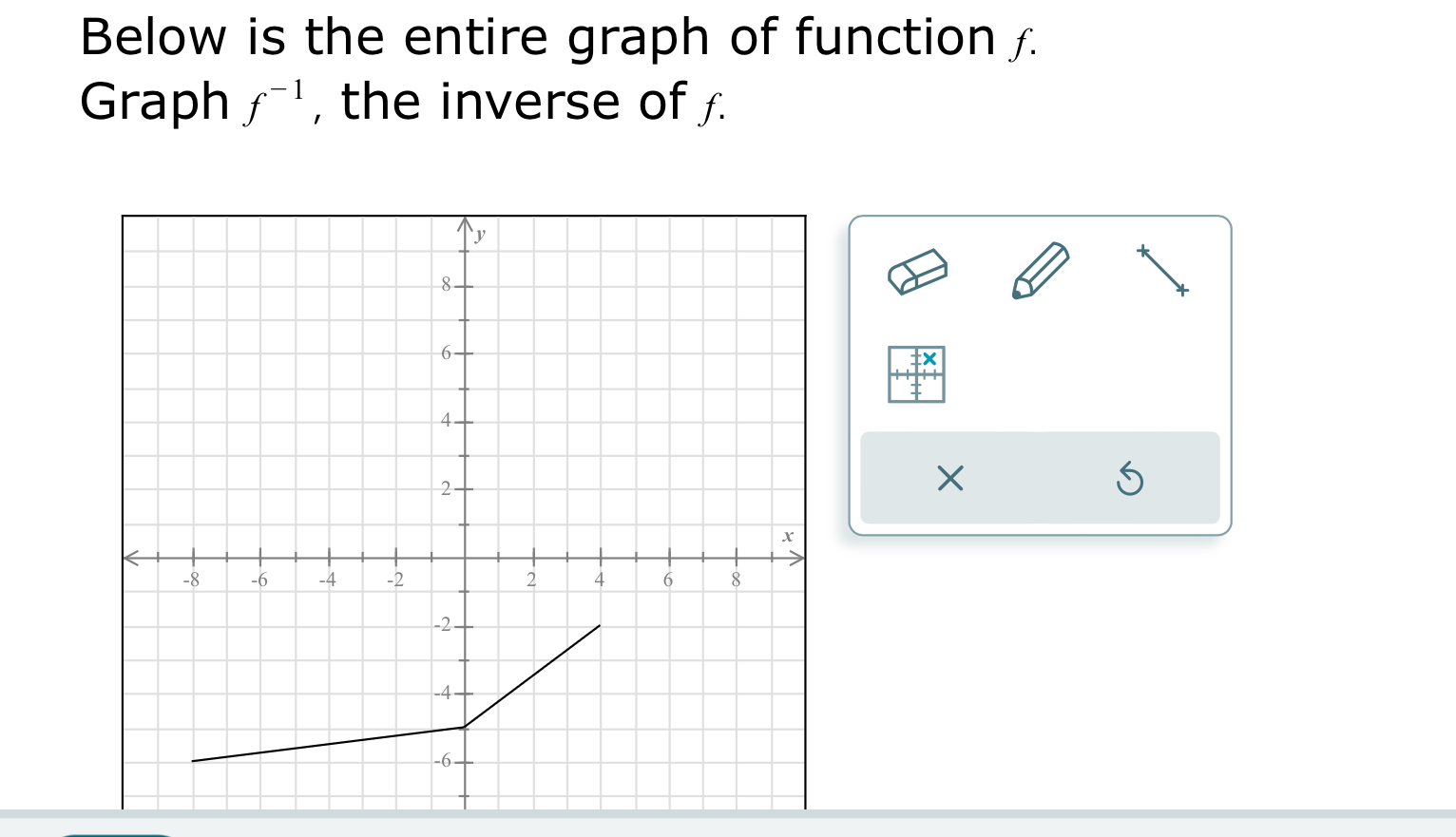Image resolution: width=1456 pixels, height=837 pixels.
Task: Select the x-axis label on the graph
Action: coord(786,536)
